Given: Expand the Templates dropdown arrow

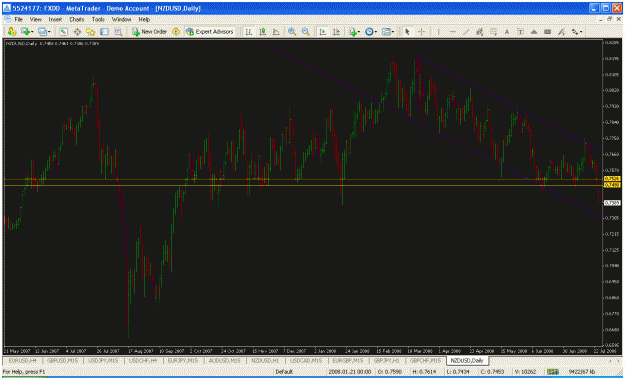Looking at the screenshot, I should pos(393,32).
